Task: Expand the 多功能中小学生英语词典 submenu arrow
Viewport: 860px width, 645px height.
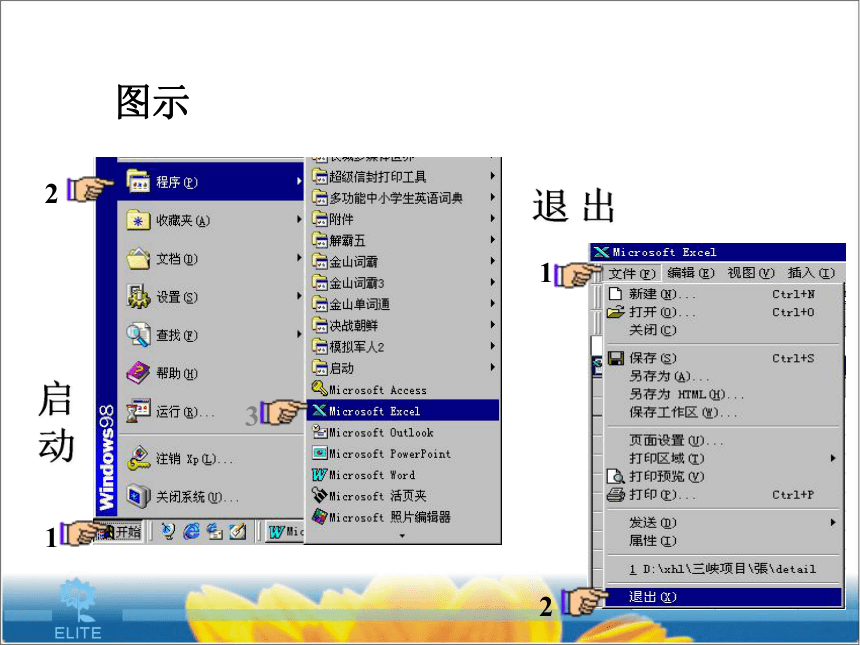Action: pyautogui.click(x=493, y=197)
